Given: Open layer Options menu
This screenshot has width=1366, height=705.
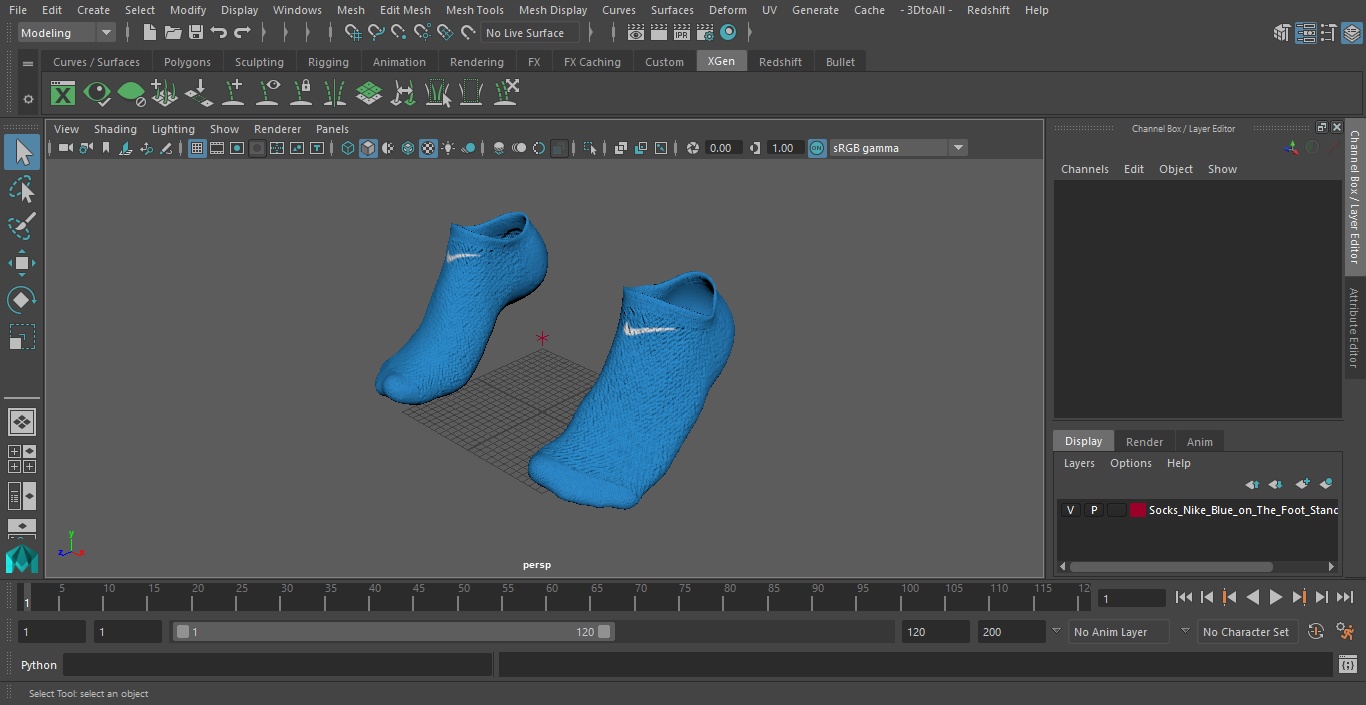Looking at the screenshot, I should tap(1130, 463).
